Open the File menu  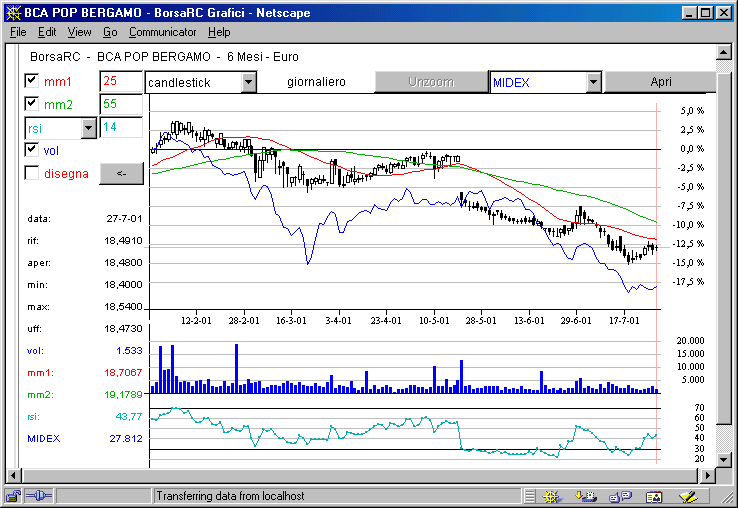tap(18, 32)
